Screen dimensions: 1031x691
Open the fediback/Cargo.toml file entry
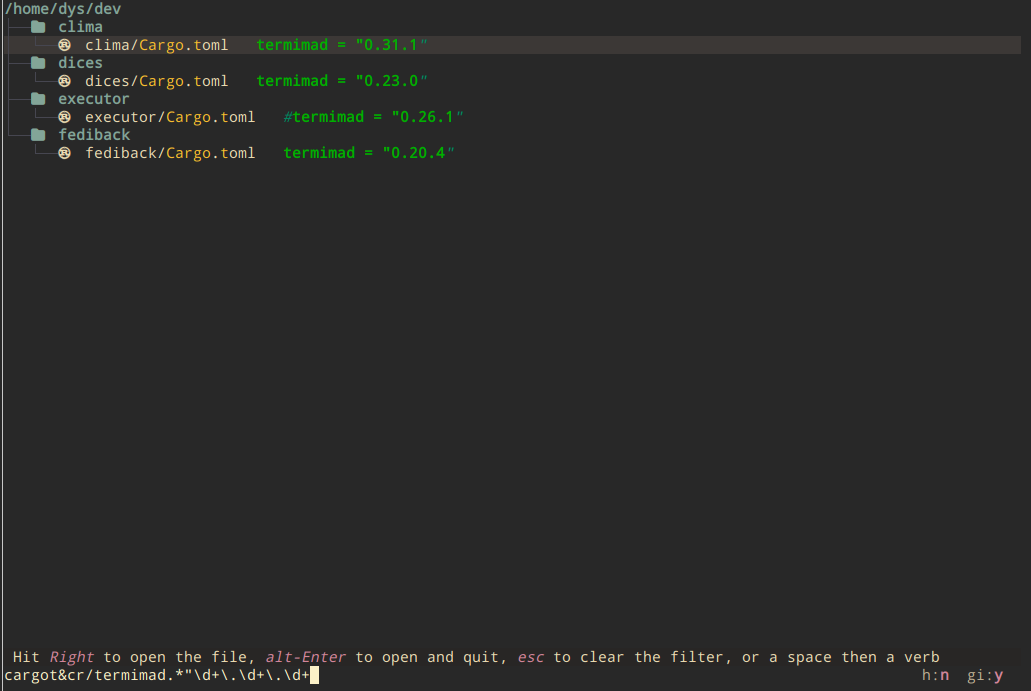click(x=170, y=153)
